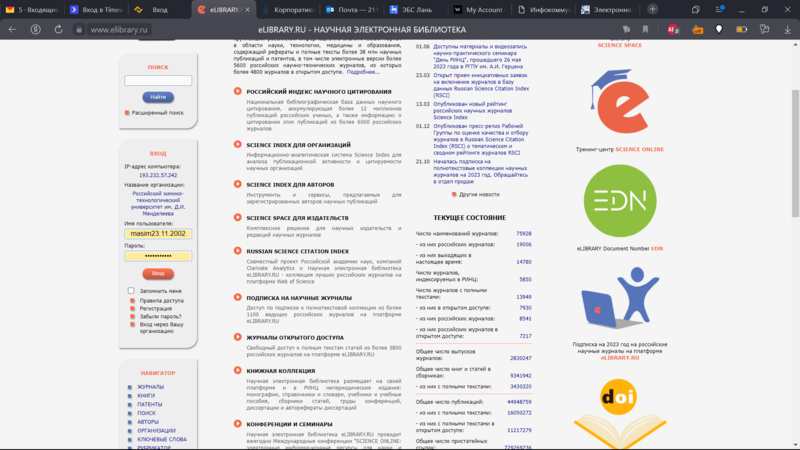Open the Регистрация link
This screenshot has height=450, width=800.
point(156,308)
